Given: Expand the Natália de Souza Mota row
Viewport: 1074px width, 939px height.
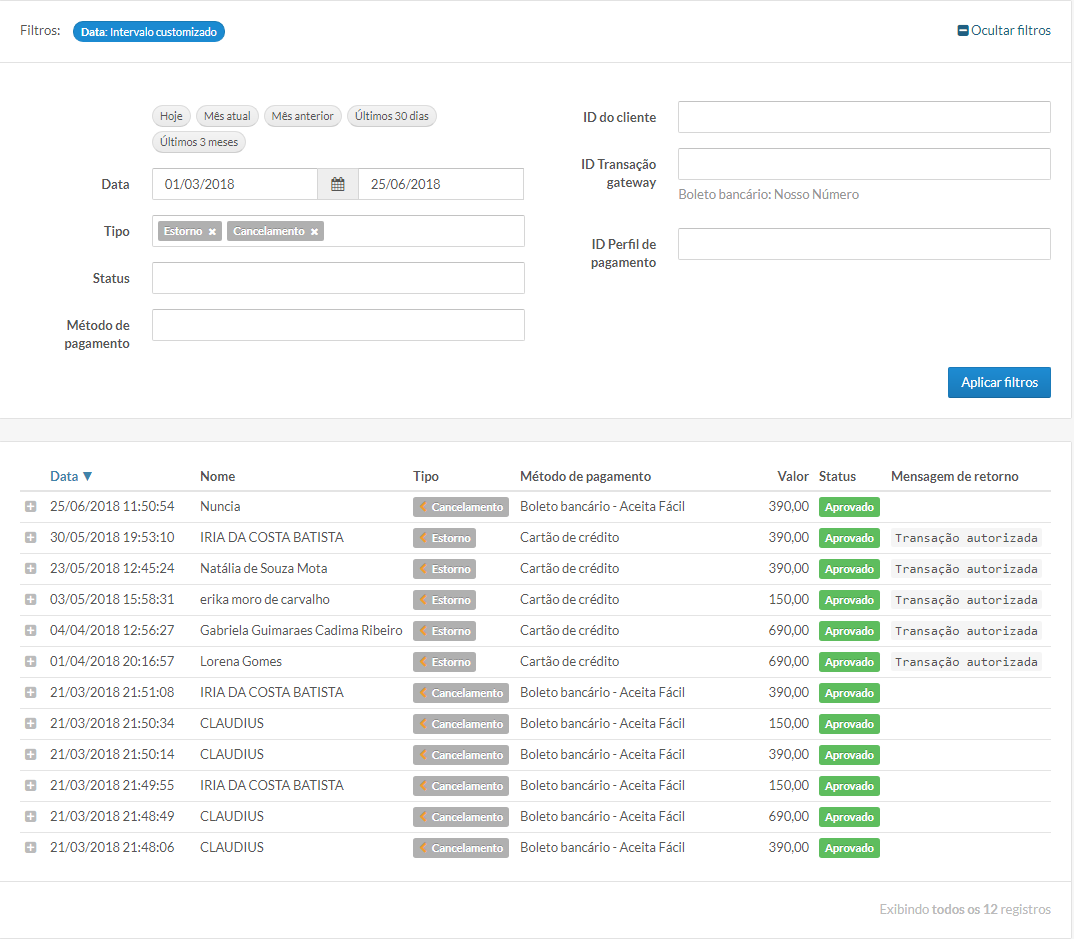Looking at the screenshot, I should point(30,569).
